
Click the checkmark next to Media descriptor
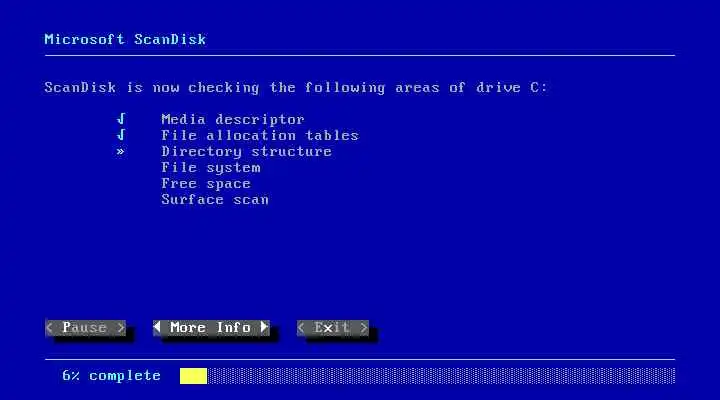(x=121, y=119)
